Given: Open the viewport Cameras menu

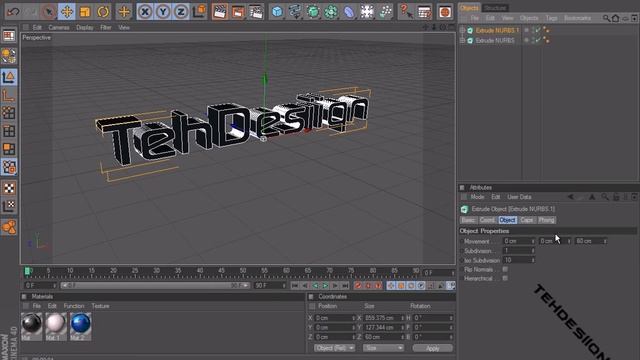Looking at the screenshot, I should 59,27.
